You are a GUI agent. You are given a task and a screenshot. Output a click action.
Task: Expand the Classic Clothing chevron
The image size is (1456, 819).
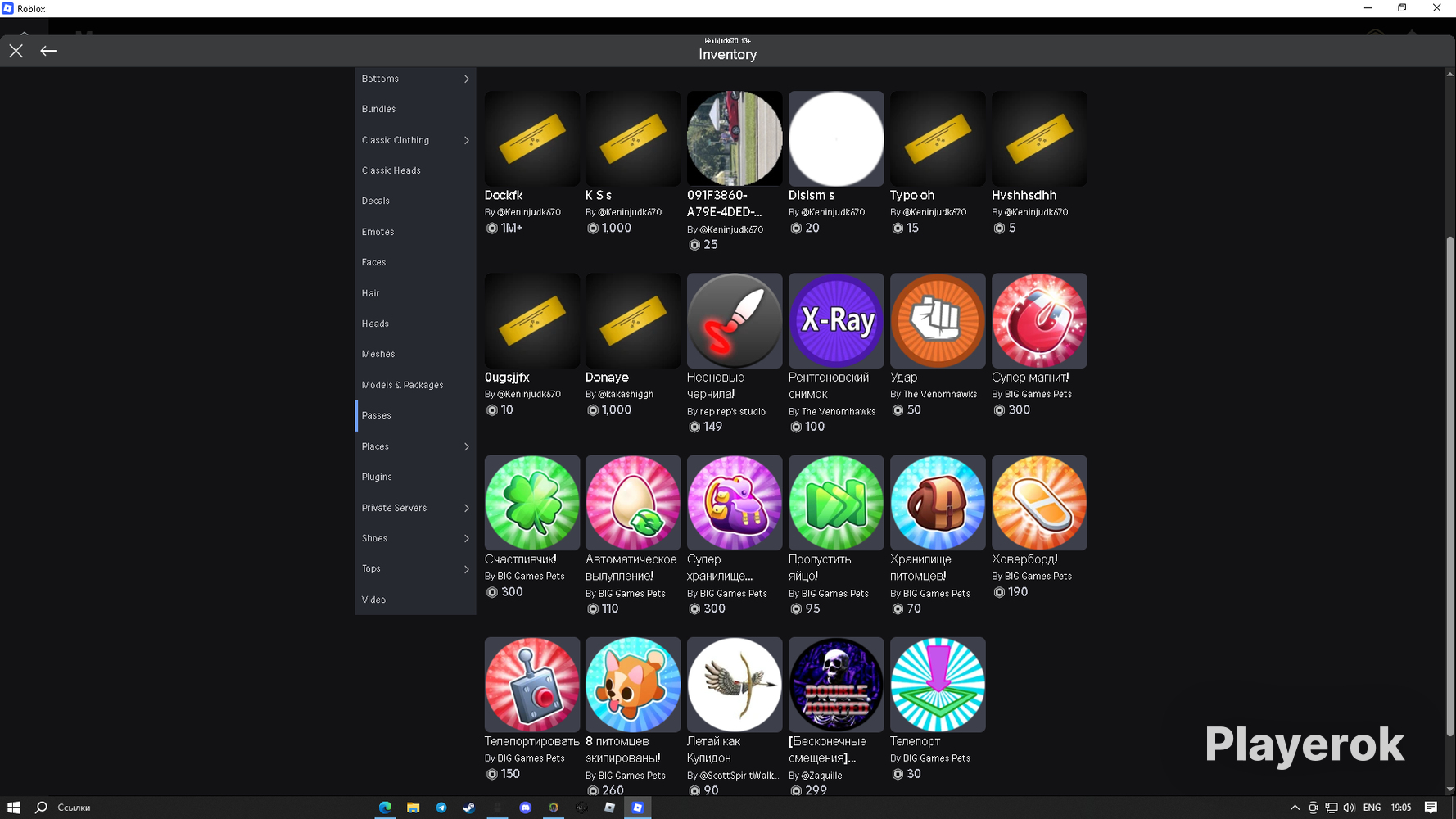(467, 140)
